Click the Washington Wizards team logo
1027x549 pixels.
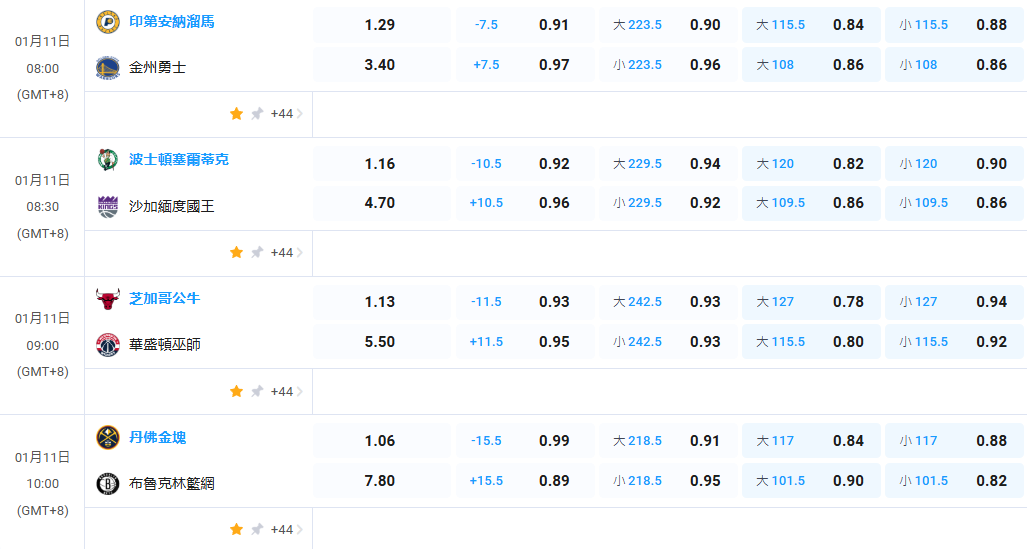pyautogui.click(x=107, y=345)
